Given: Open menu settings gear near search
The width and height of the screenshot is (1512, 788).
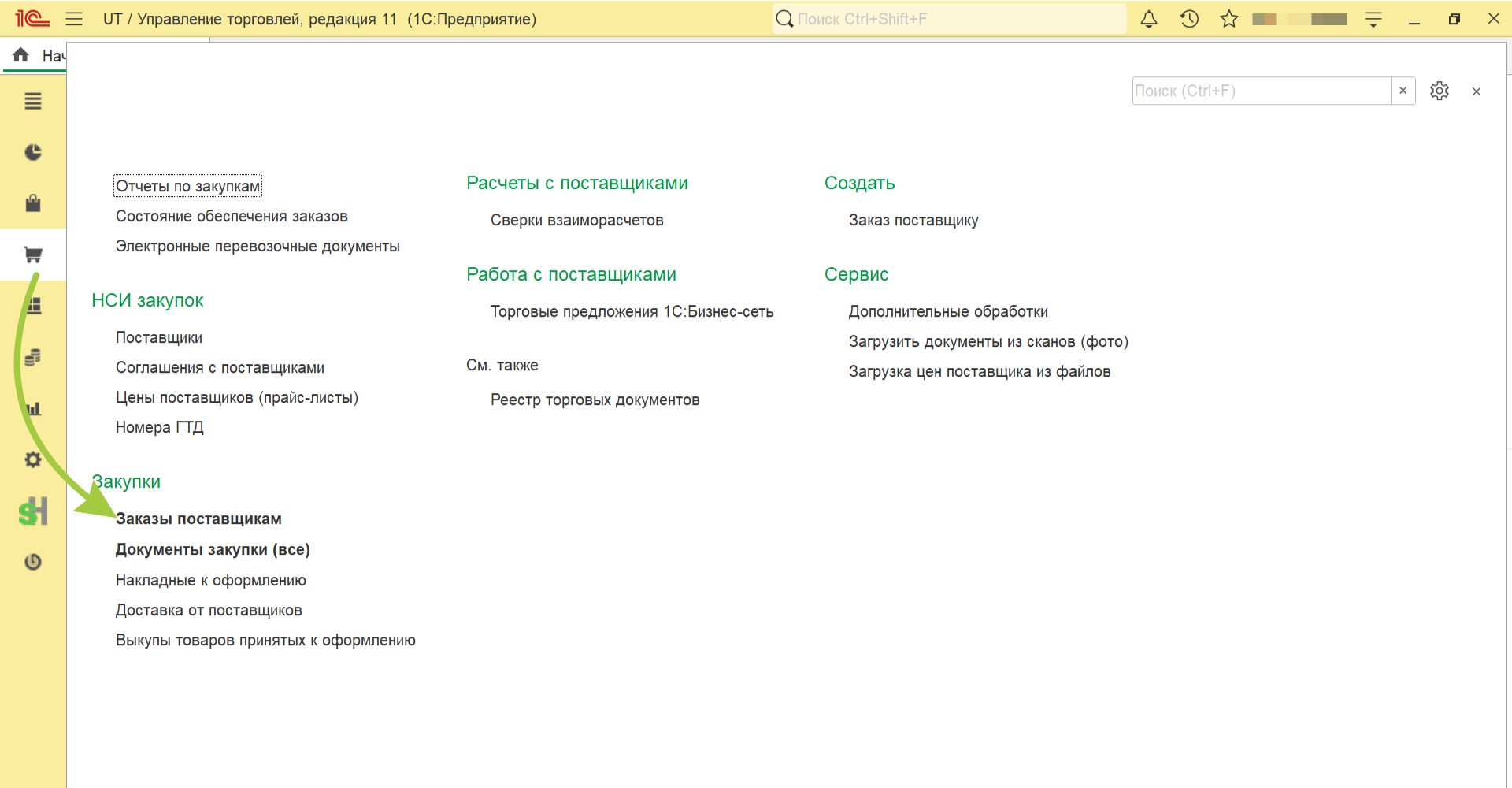Looking at the screenshot, I should pos(1440,91).
